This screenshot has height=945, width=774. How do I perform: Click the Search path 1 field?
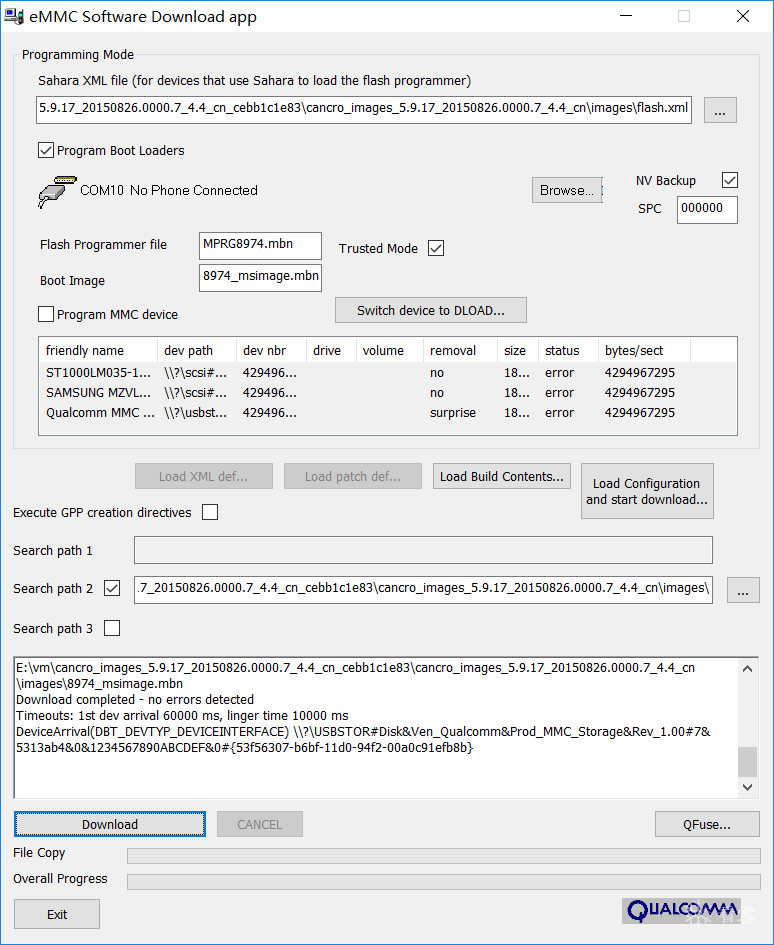click(x=423, y=550)
